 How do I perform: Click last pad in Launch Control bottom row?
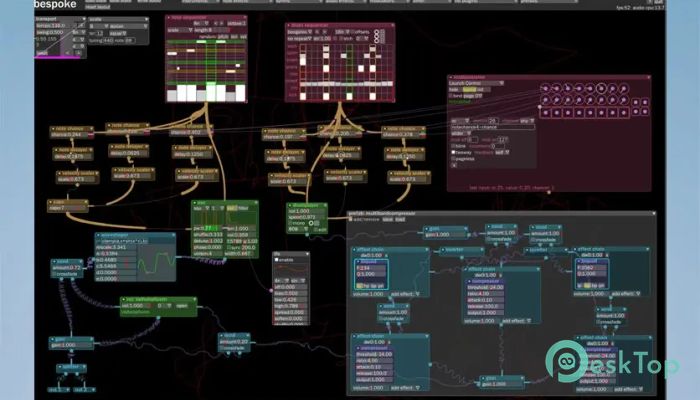click(624, 112)
